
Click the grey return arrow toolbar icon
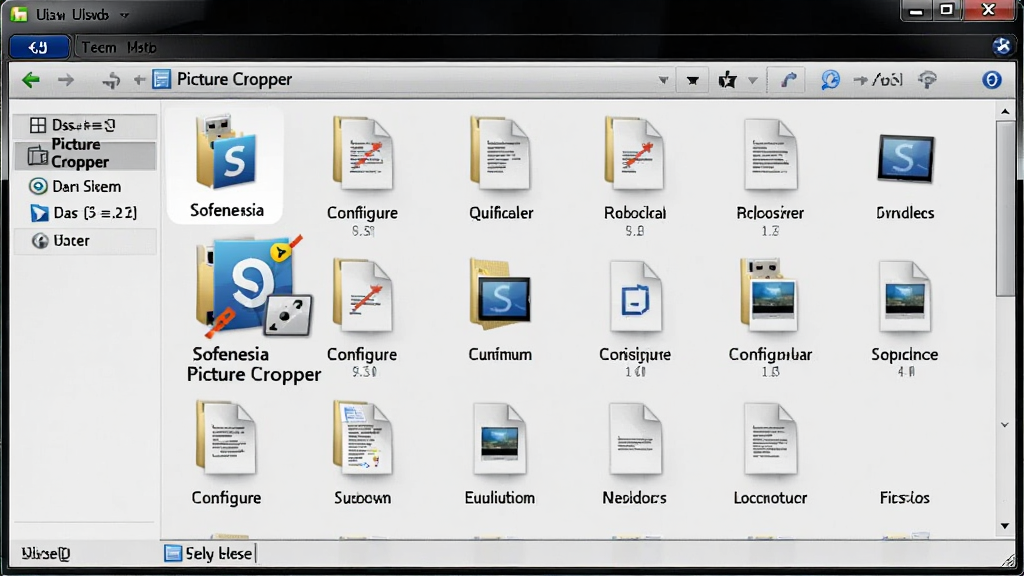[x=112, y=80]
